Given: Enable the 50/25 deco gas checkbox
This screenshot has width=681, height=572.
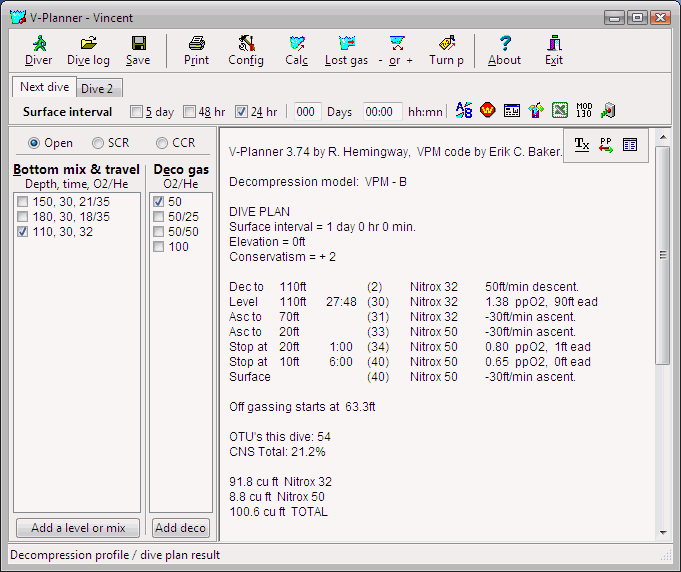Looking at the screenshot, I should (159, 217).
